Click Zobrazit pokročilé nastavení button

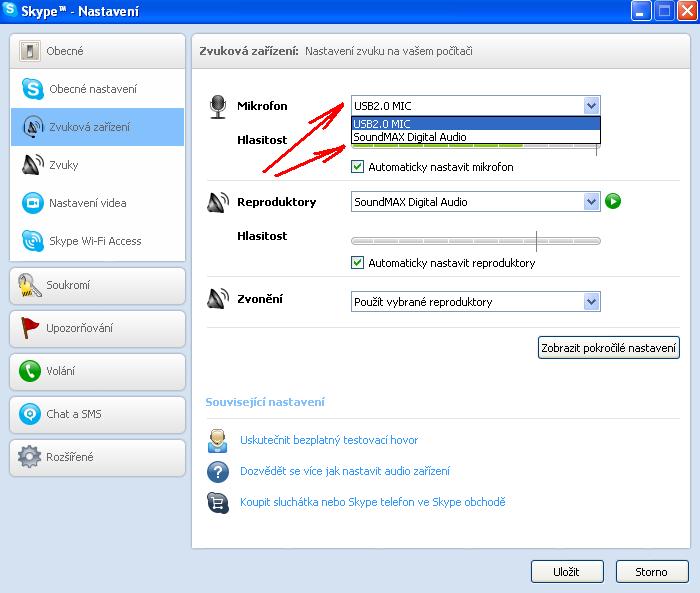click(x=608, y=348)
